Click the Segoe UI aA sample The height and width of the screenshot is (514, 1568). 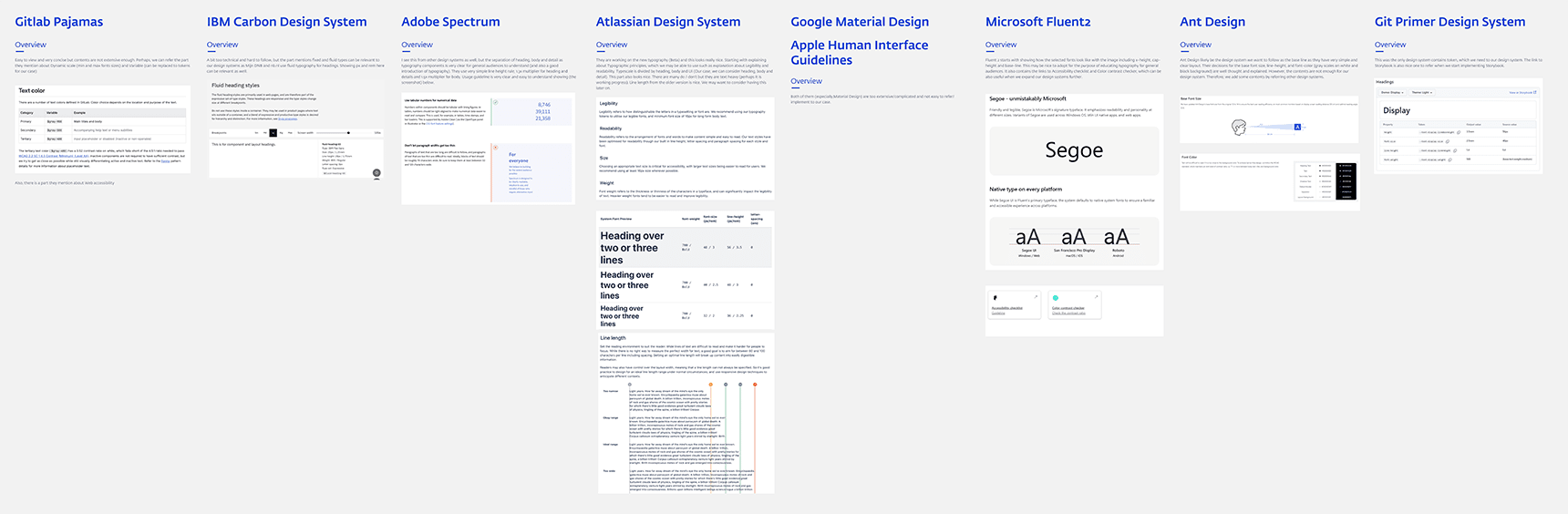coord(1028,239)
